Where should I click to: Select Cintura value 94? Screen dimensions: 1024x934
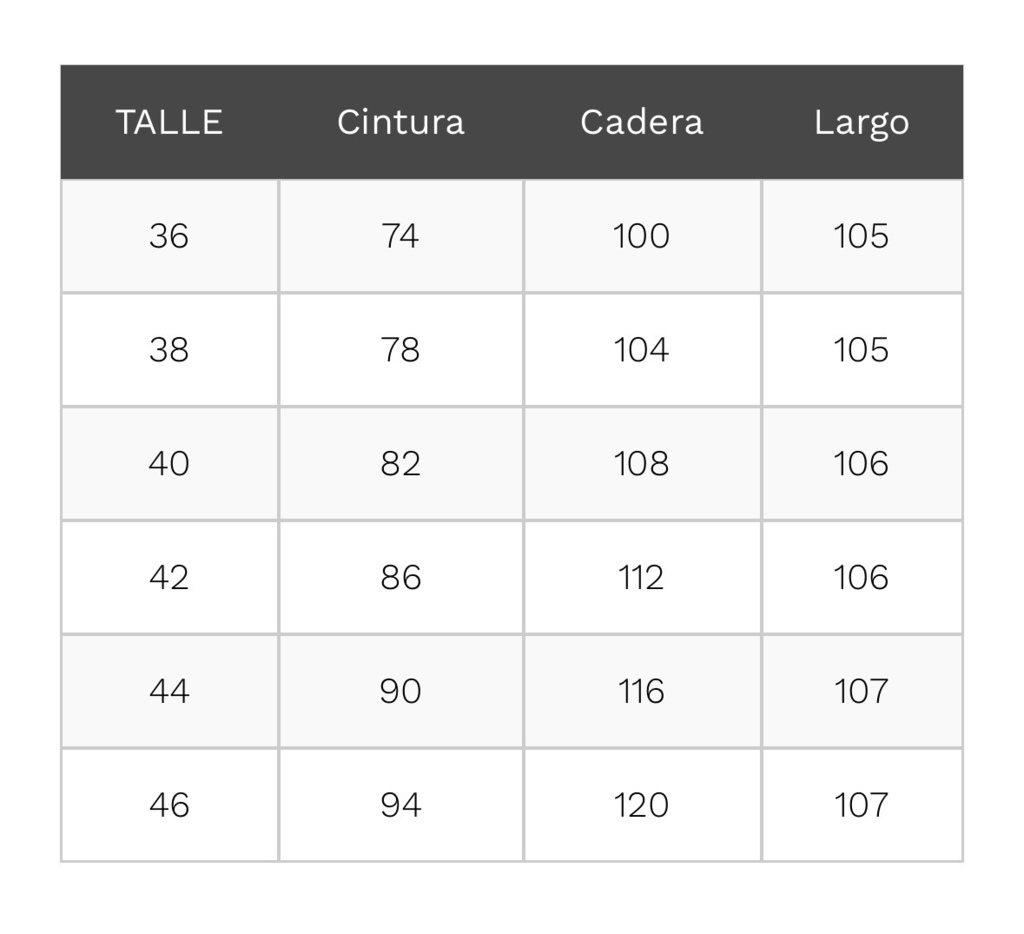pyautogui.click(x=400, y=805)
